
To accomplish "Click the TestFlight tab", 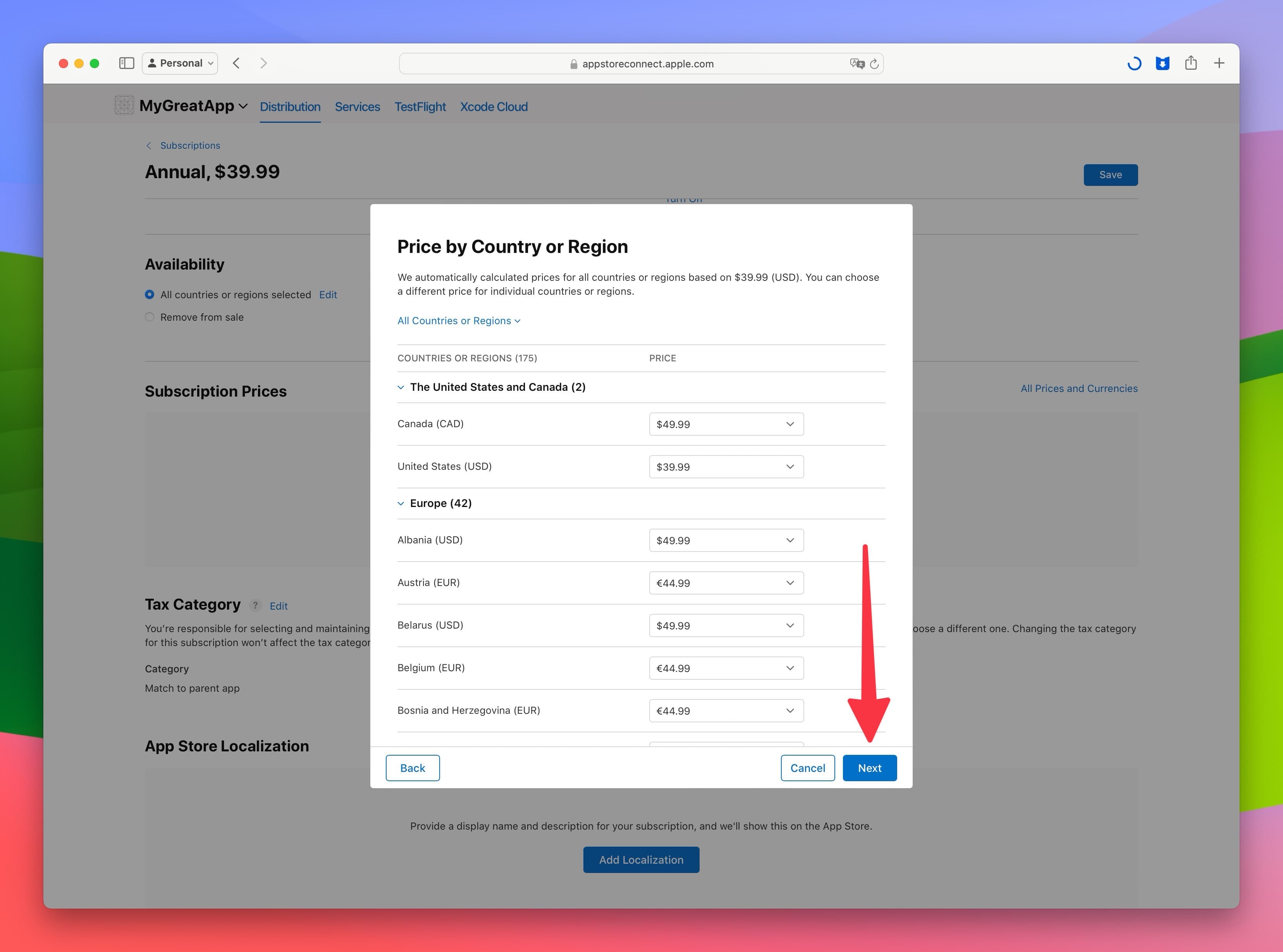I will coord(419,107).
